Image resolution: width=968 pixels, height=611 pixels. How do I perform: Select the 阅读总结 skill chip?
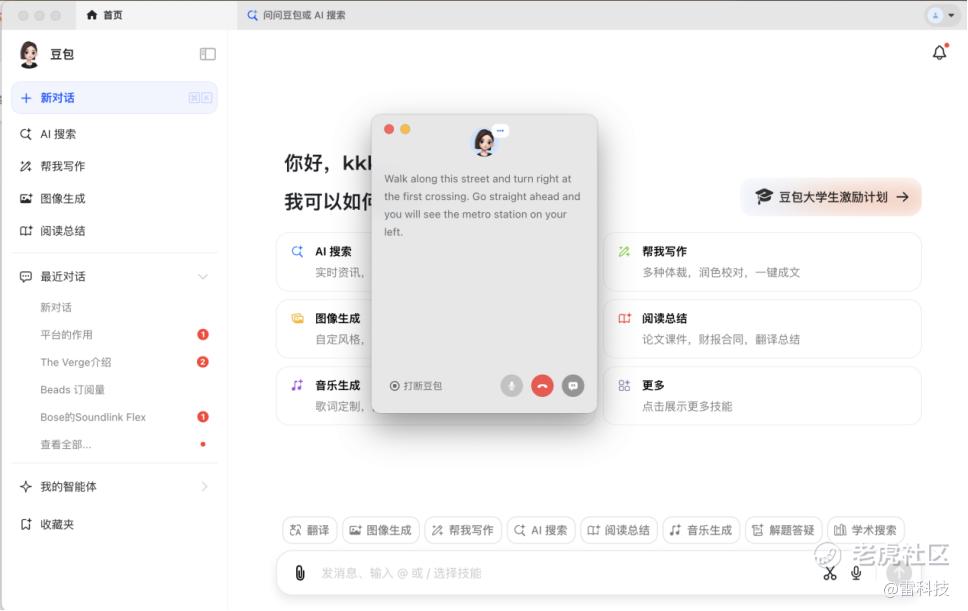pos(619,530)
